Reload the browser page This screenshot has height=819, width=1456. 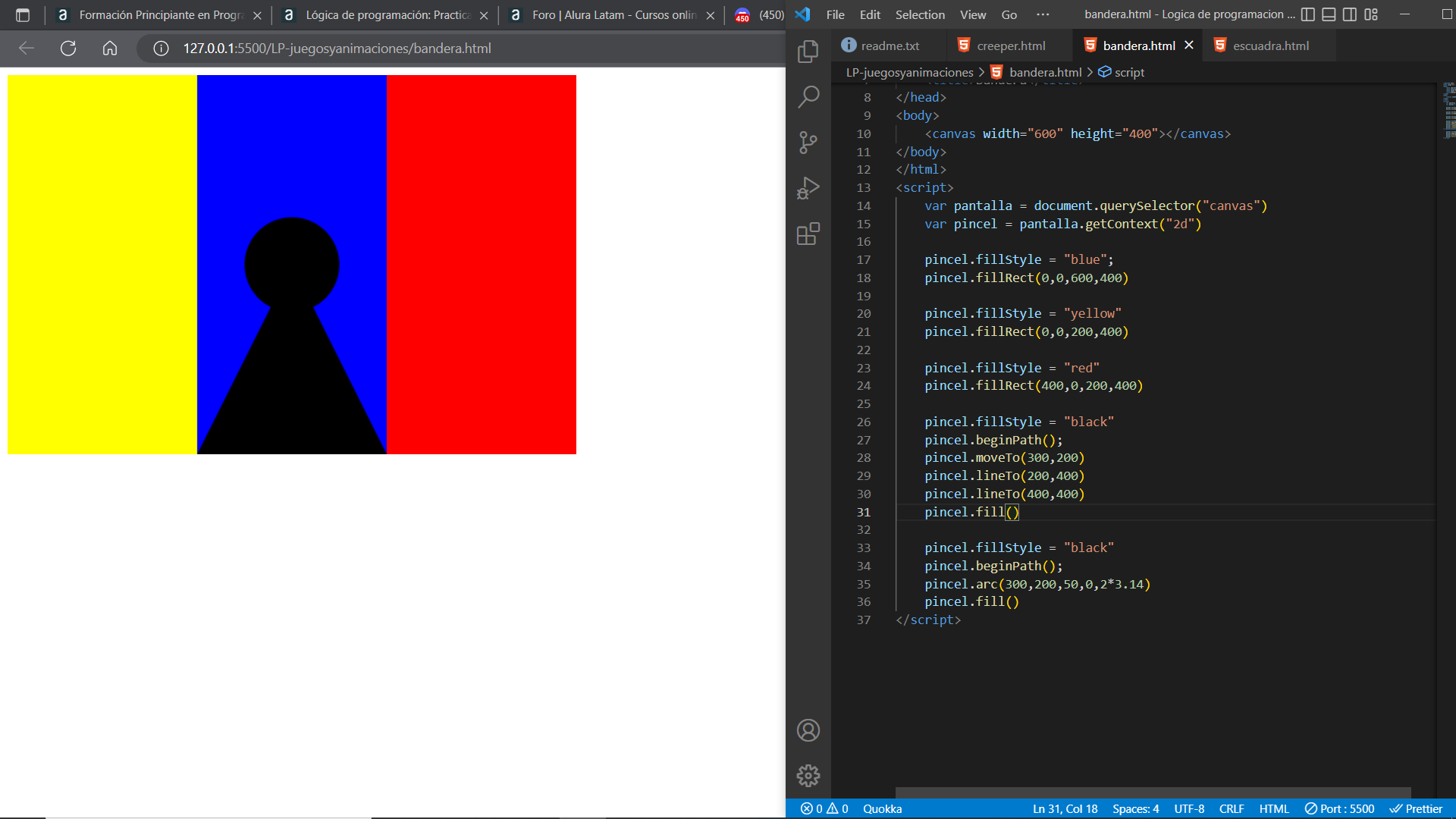click(68, 49)
